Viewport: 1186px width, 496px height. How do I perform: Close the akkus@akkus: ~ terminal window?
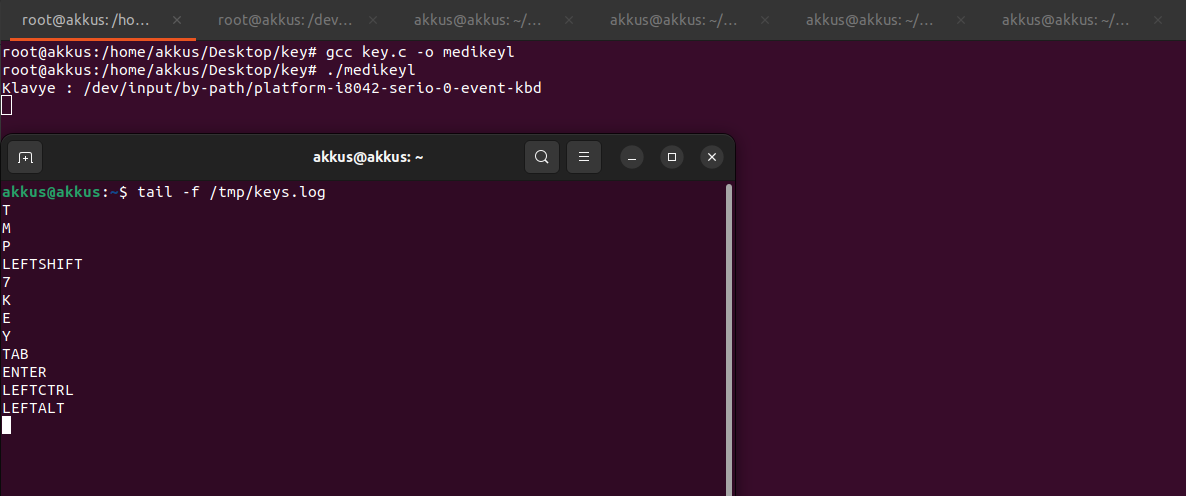coord(712,157)
